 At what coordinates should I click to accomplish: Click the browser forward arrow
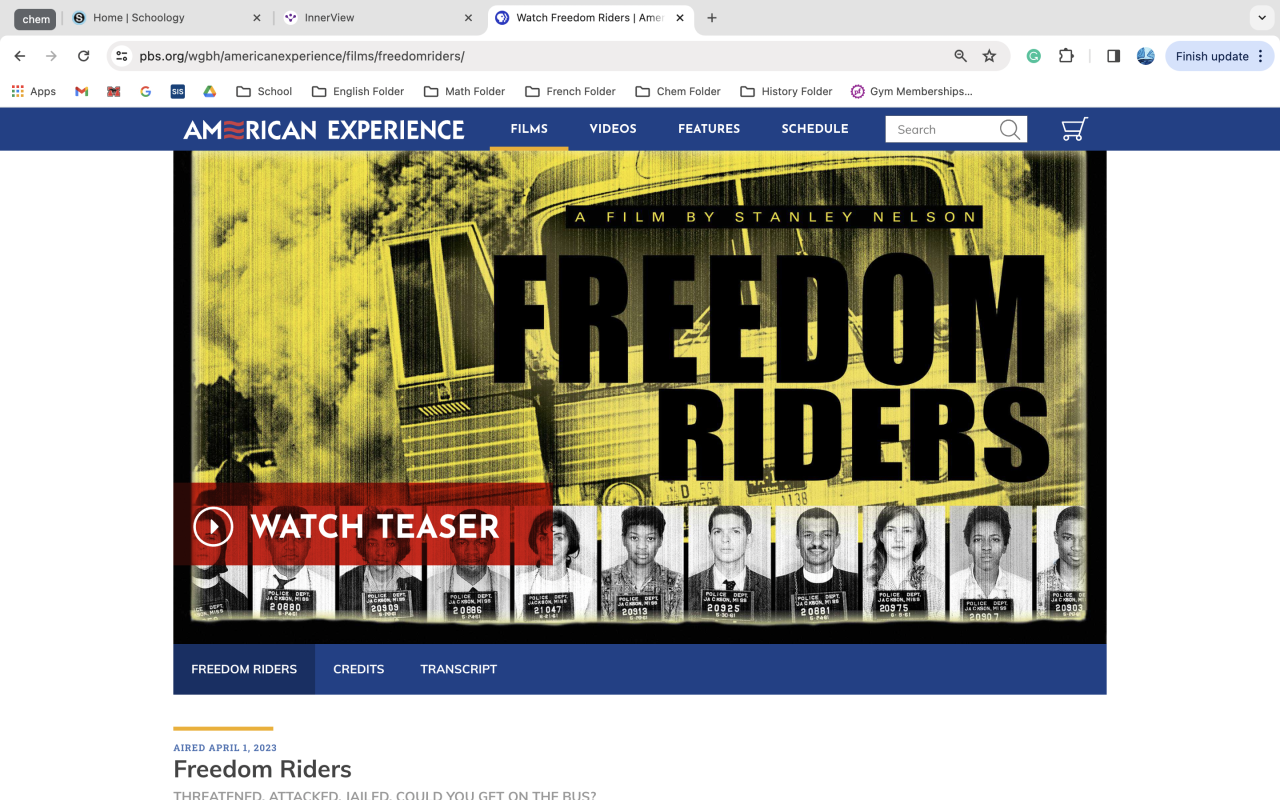tap(52, 56)
